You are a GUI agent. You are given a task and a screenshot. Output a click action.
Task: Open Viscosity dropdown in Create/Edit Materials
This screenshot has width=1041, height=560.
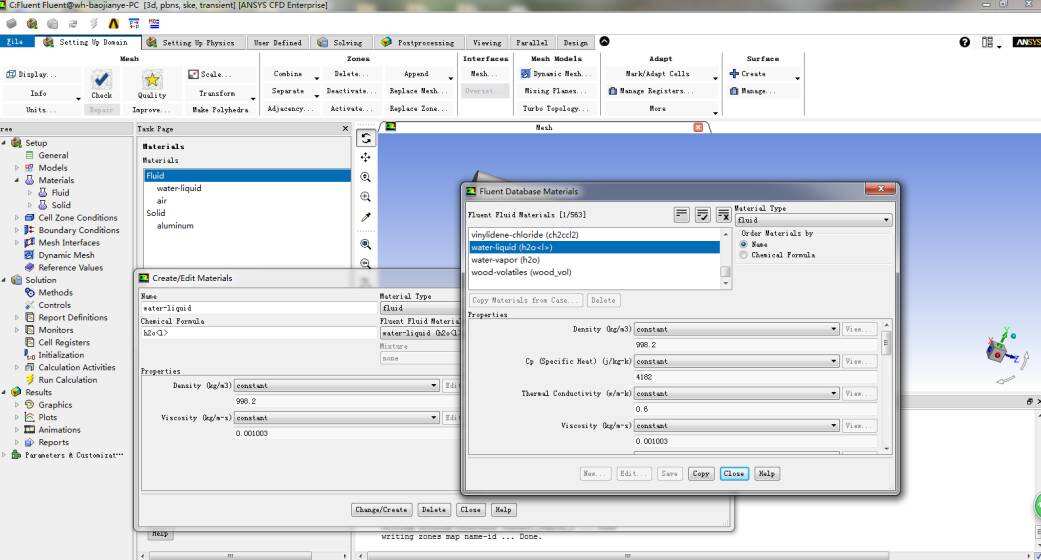(x=337, y=418)
